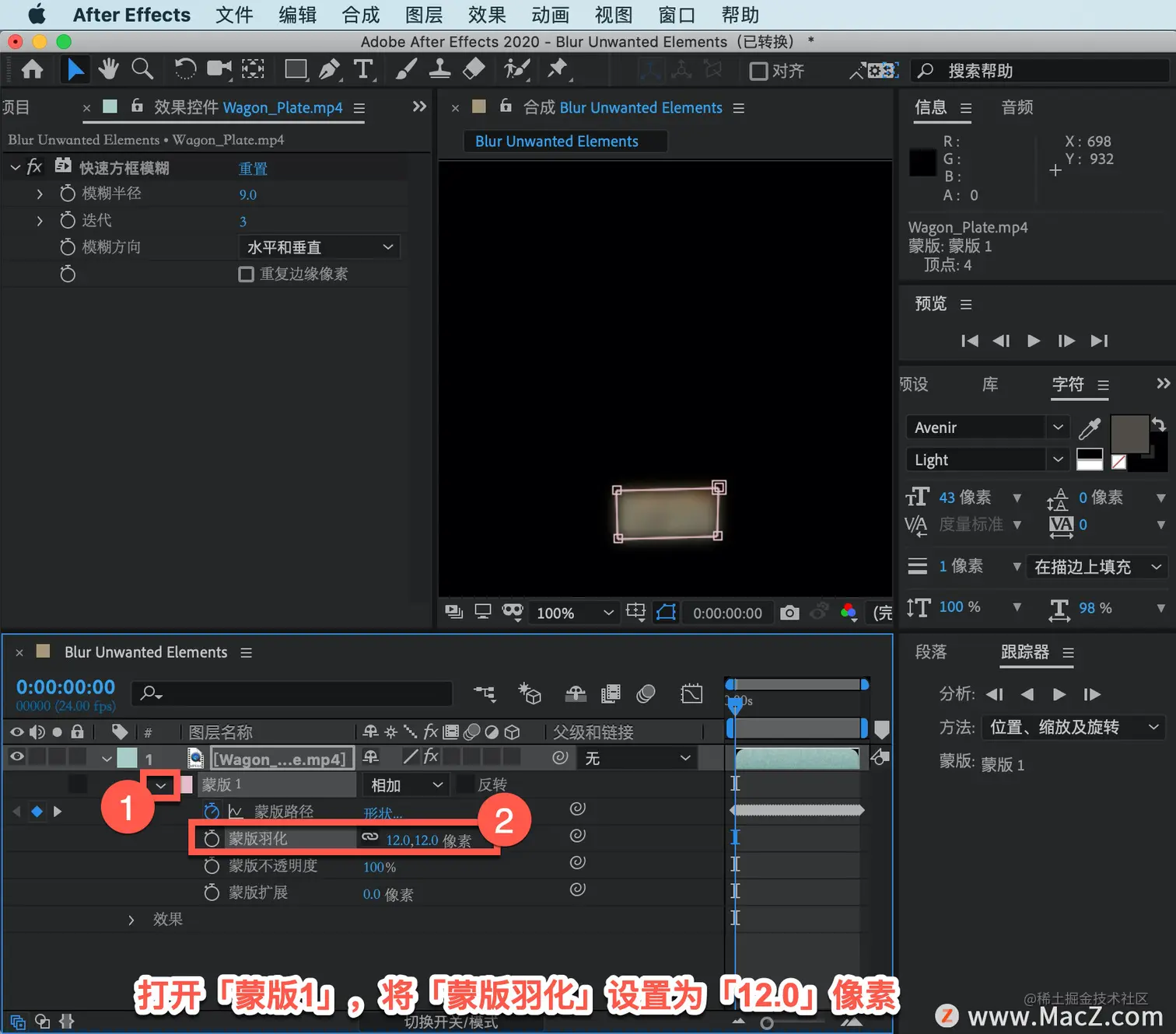The image size is (1176, 1034).
Task: Click the motion blur enable icon in timeline
Action: [646, 693]
